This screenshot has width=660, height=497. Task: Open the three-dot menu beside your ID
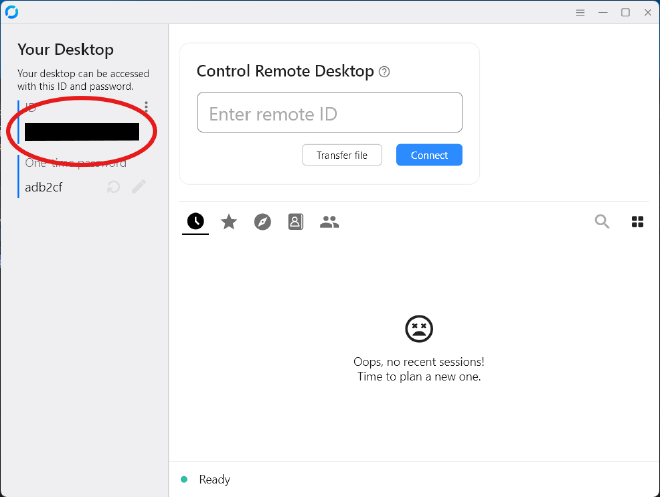coord(146,107)
